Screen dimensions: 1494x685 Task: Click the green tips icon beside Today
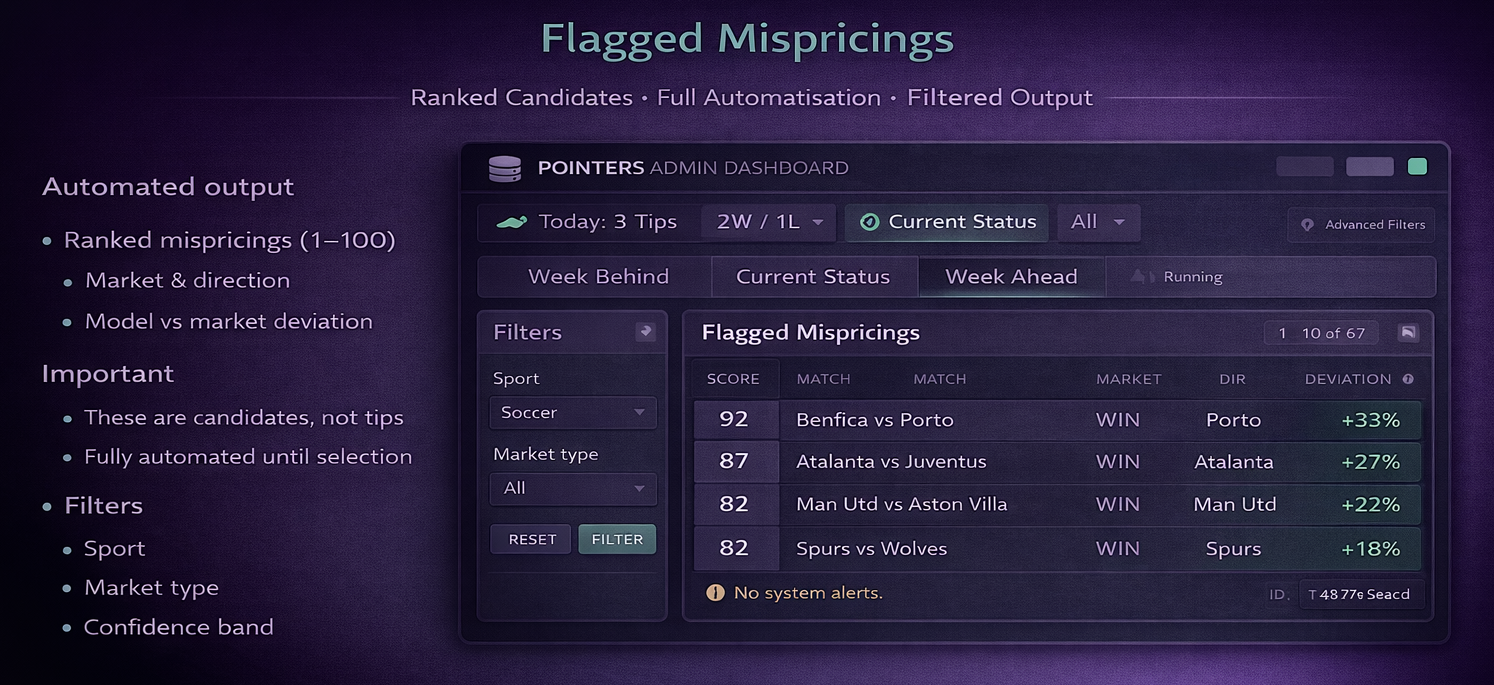pyautogui.click(x=512, y=222)
